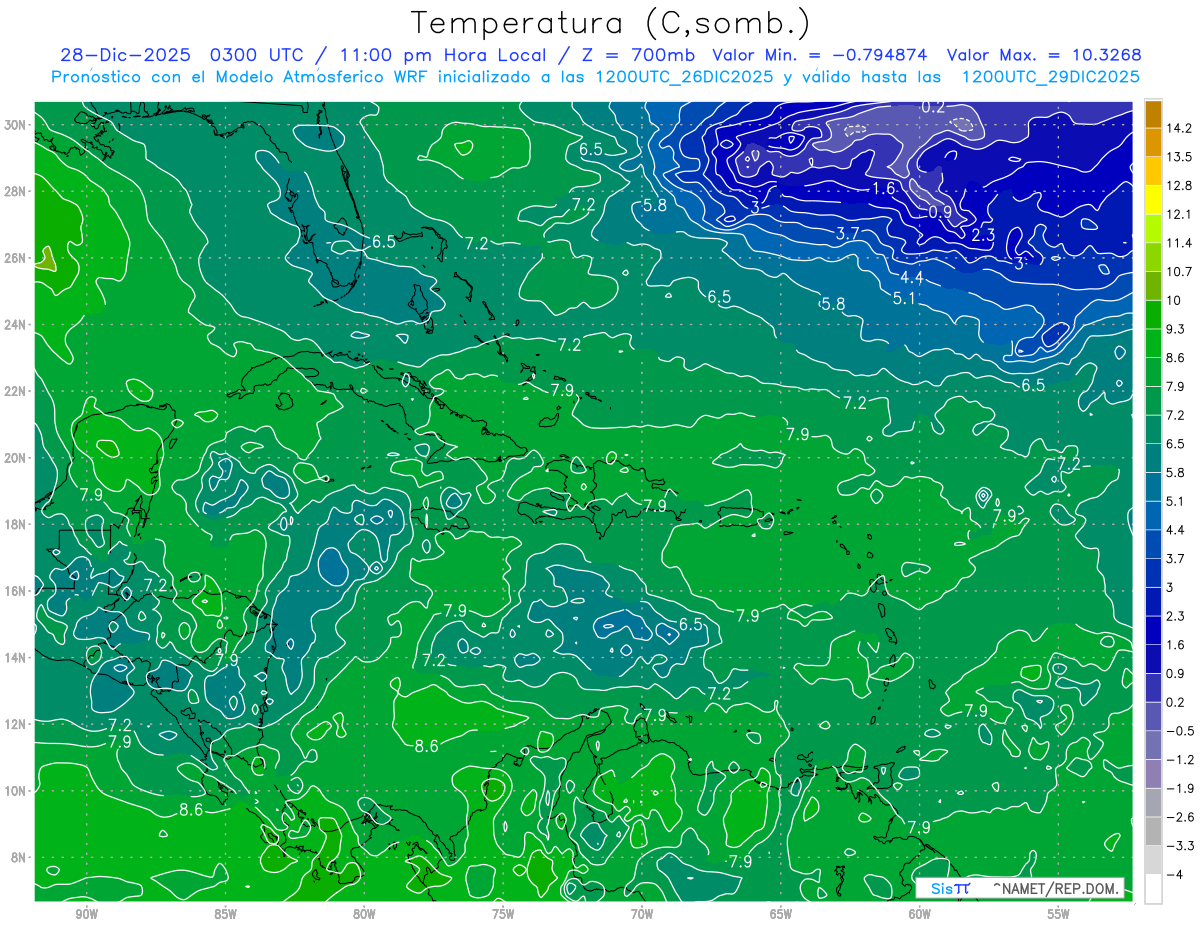
Task: Click the 85W longitude axis label
Action: [225, 914]
